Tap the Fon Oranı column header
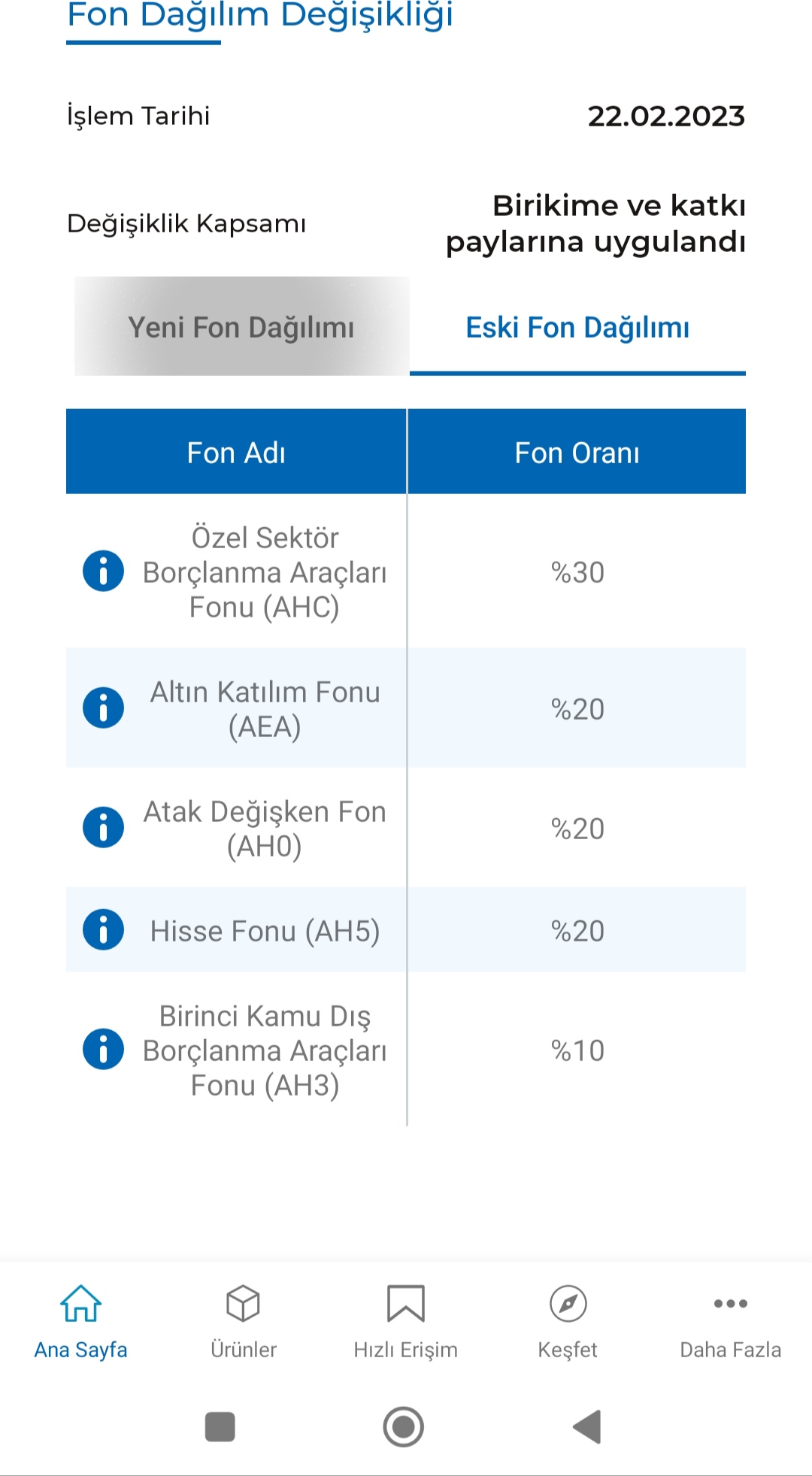Viewport: 812px width, 1476px height. pyautogui.click(x=577, y=452)
